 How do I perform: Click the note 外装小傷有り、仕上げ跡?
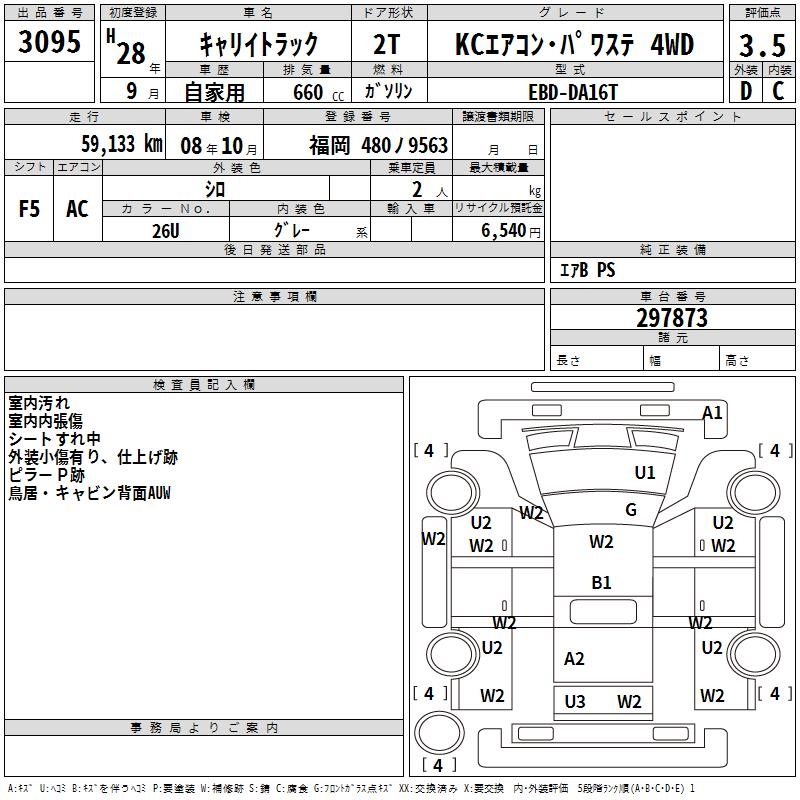pyautogui.click(x=93, y=457)
